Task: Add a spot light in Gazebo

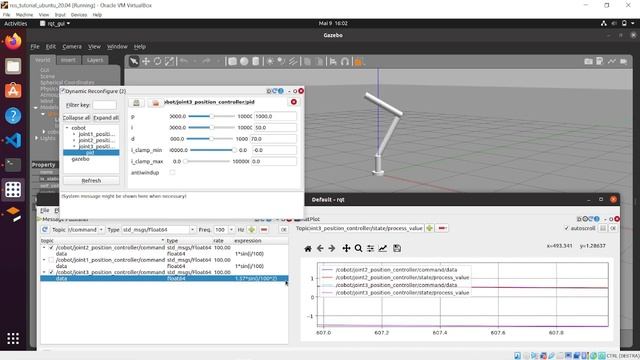Action: (x=281, y=61)
